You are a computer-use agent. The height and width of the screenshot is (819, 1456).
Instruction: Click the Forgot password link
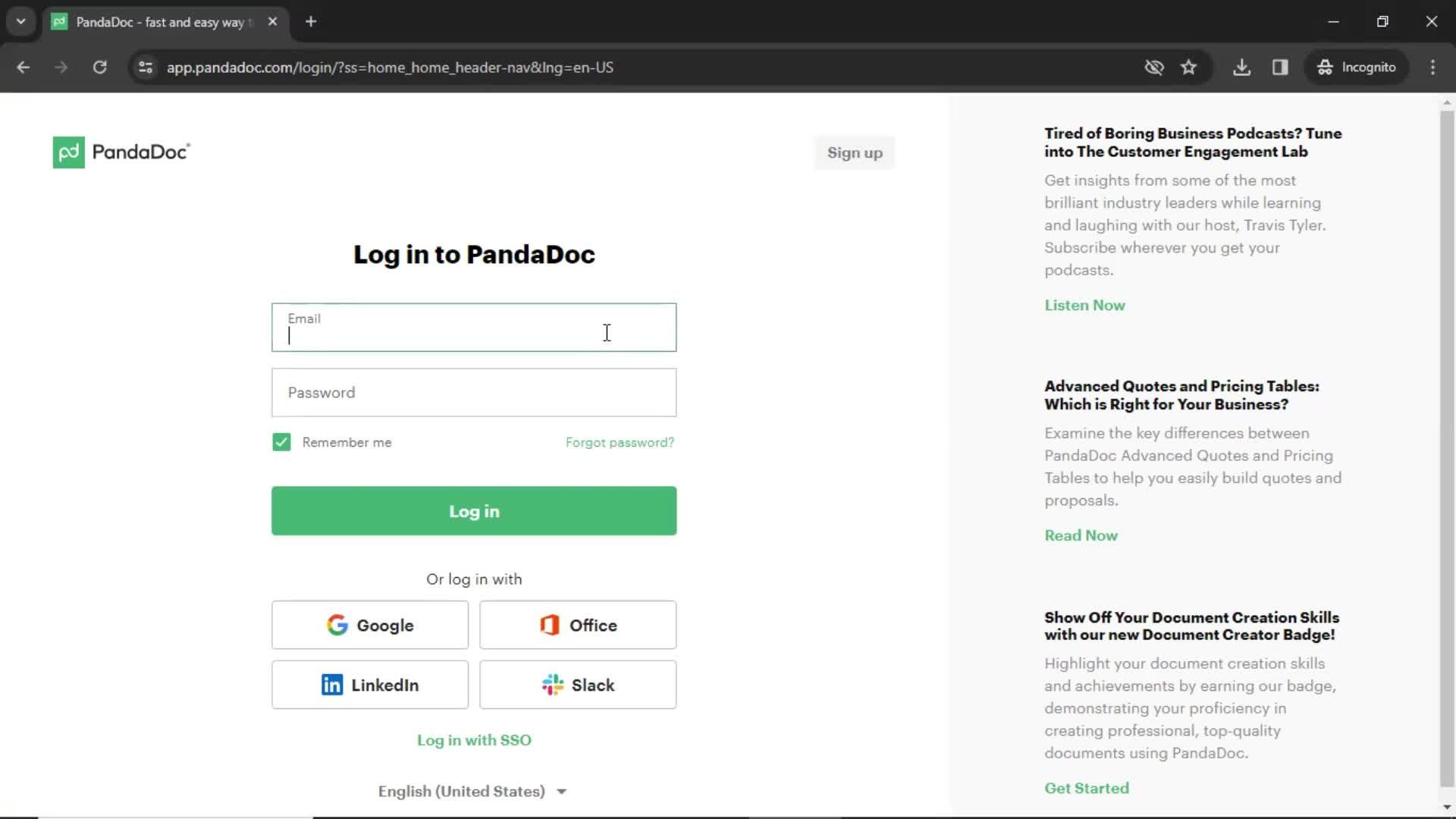click(x=620, y=442)
